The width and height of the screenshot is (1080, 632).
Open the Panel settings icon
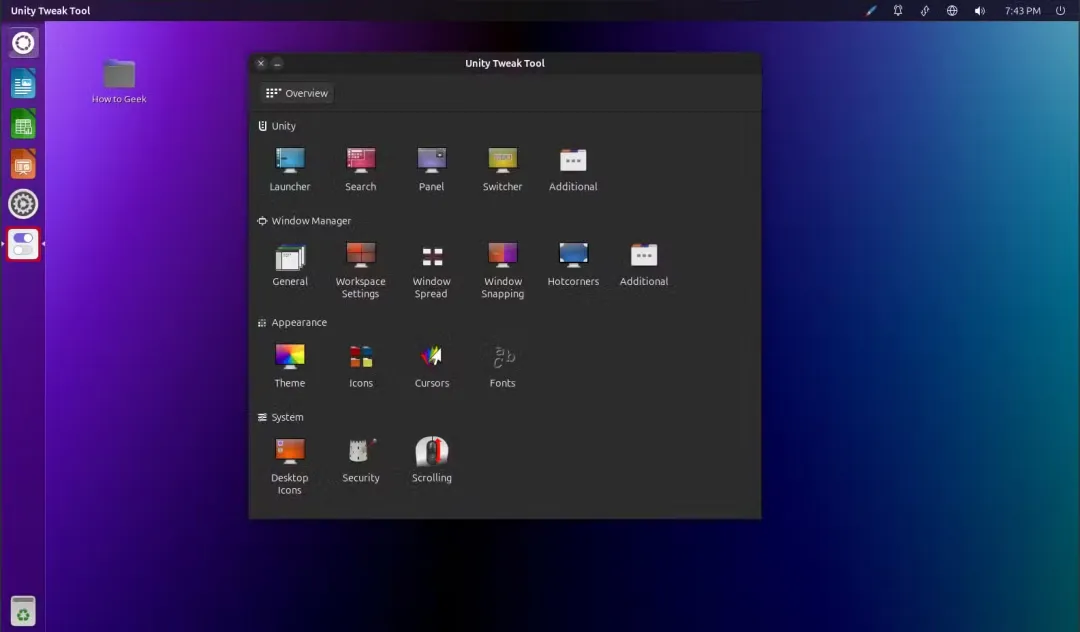coord(432,169)
